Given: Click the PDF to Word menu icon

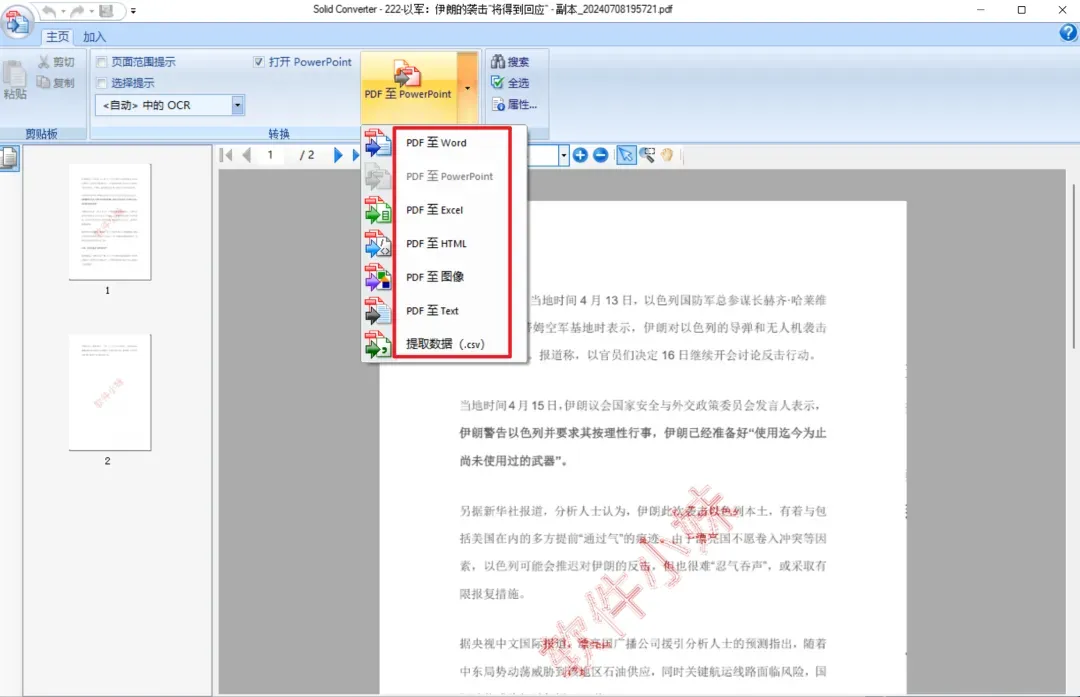Looking at the screenshot, I should coord(377,143).
